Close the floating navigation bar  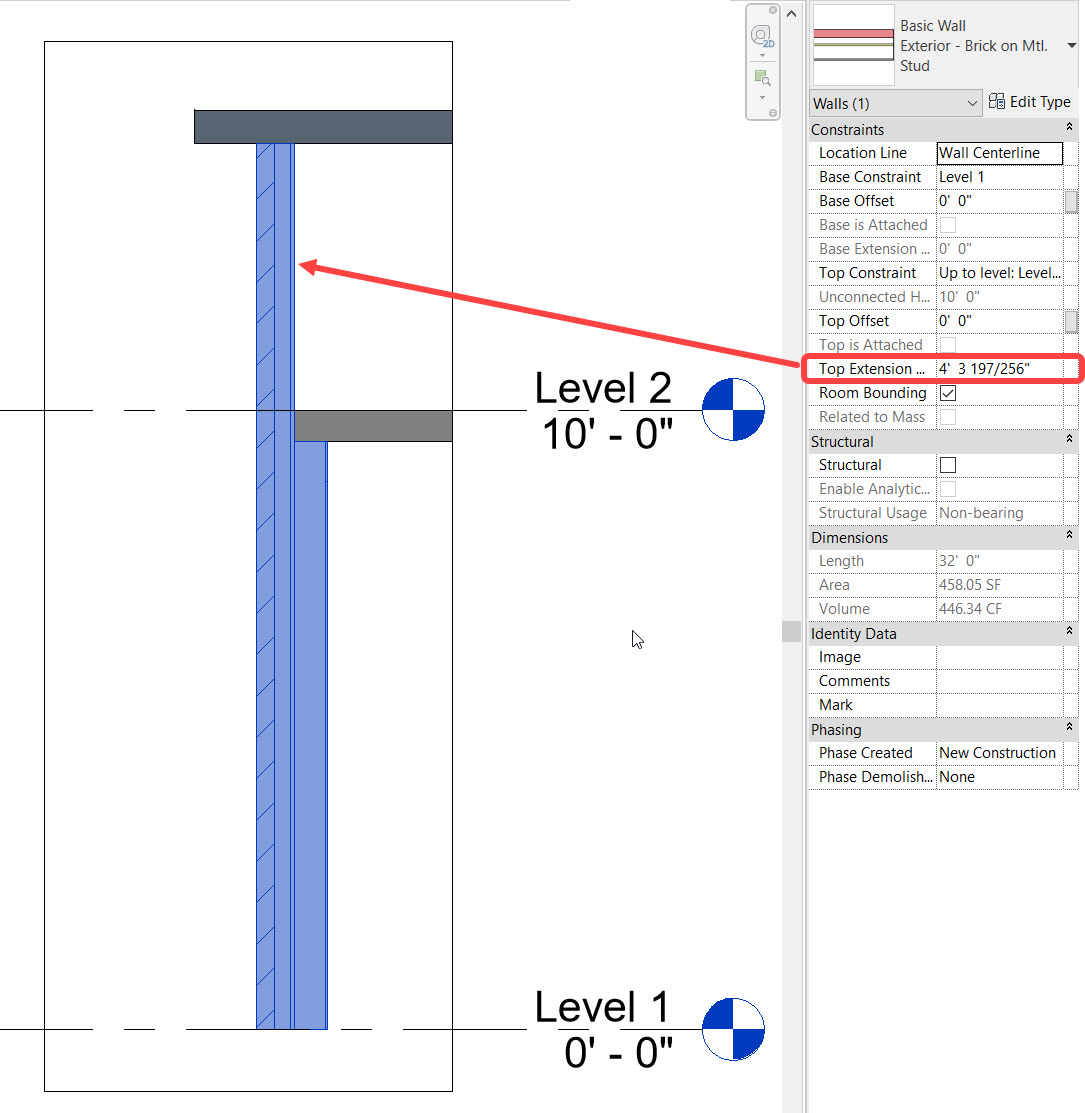coord(773,10)
